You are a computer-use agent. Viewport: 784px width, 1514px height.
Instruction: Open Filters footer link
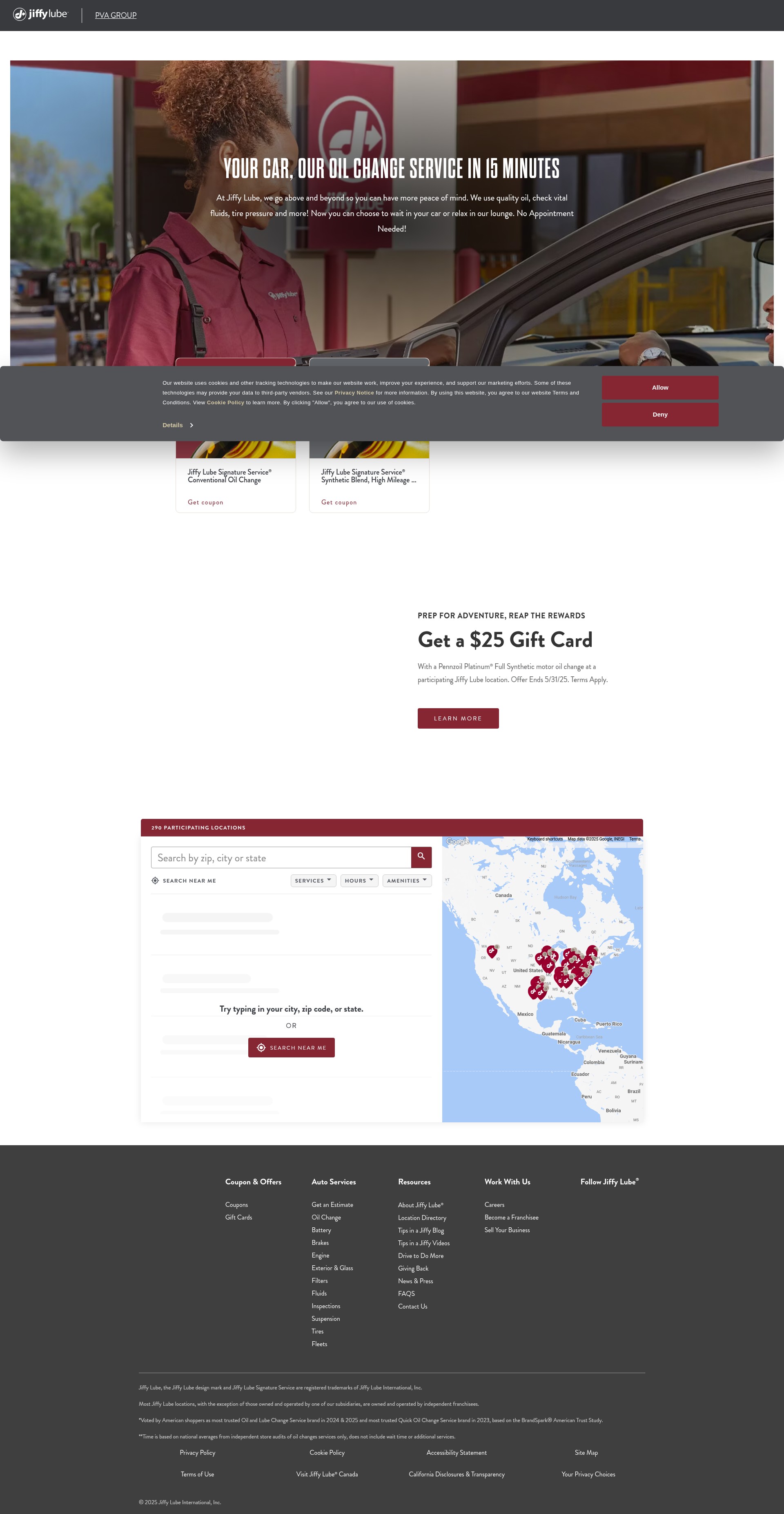tap(320, 1281)
